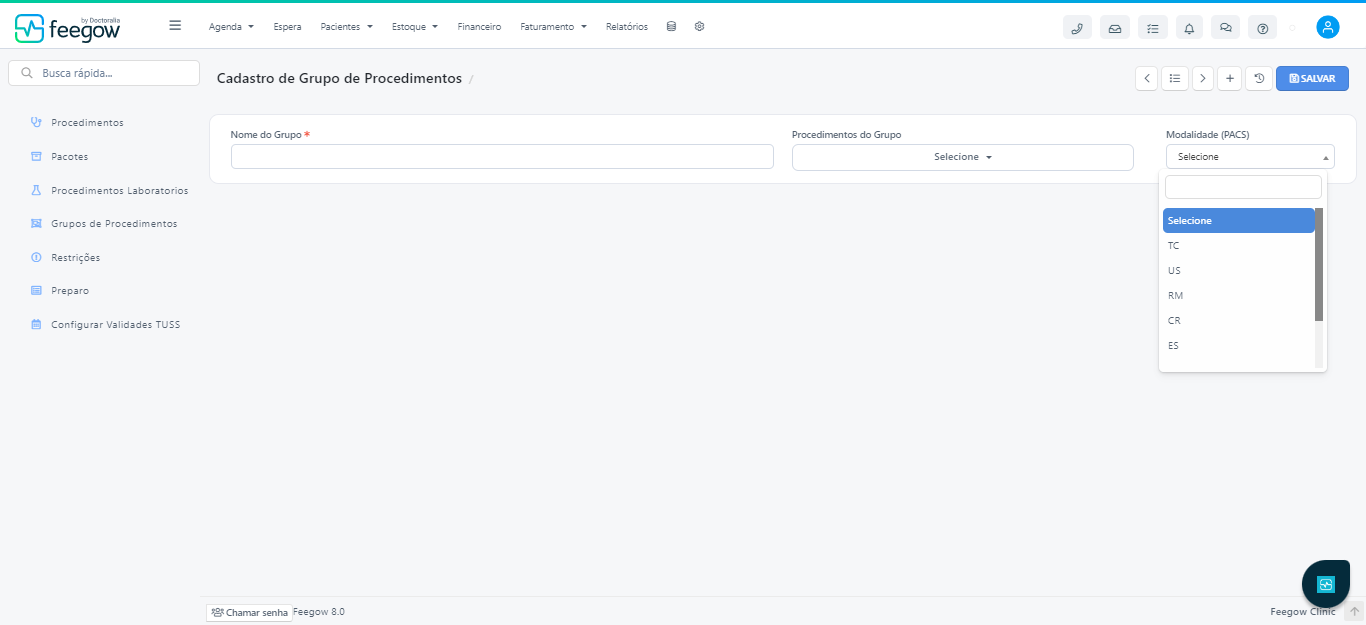This screenshot has height=625, width=1366.
Task: Open Procedimentos Laboratorios sidebar link
Action: click(119, 190)
